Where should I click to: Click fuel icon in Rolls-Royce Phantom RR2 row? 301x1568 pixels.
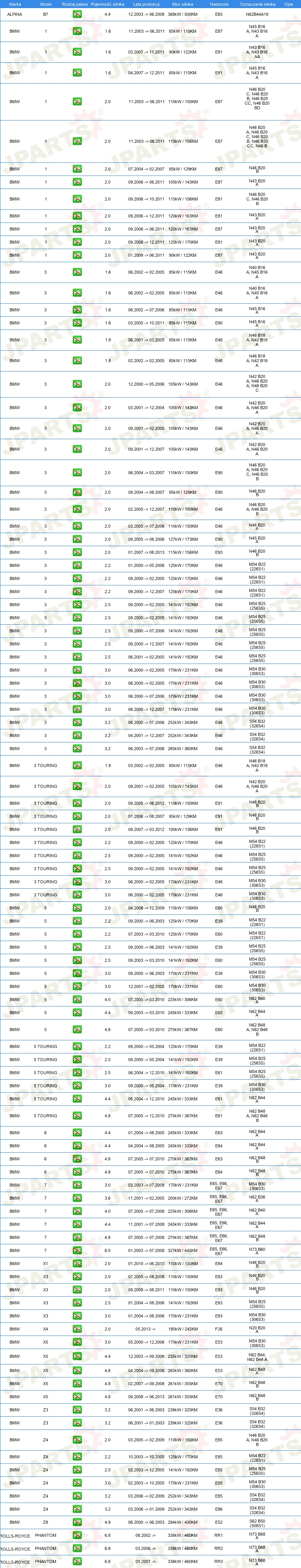77,1548
